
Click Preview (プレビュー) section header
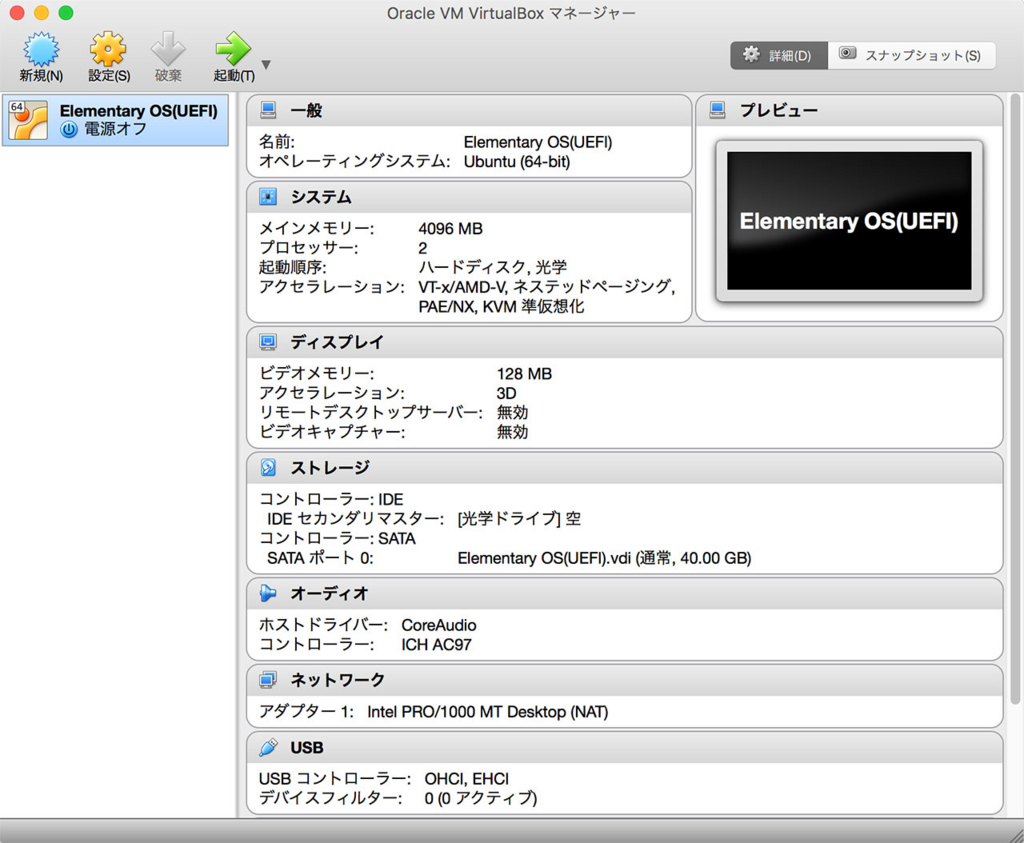click(850, 110)
